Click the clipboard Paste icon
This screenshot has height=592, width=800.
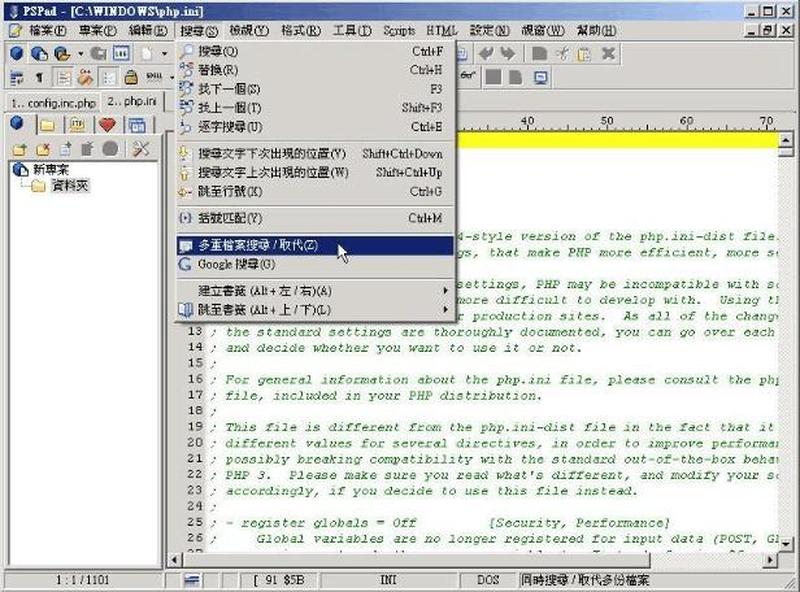584,53
